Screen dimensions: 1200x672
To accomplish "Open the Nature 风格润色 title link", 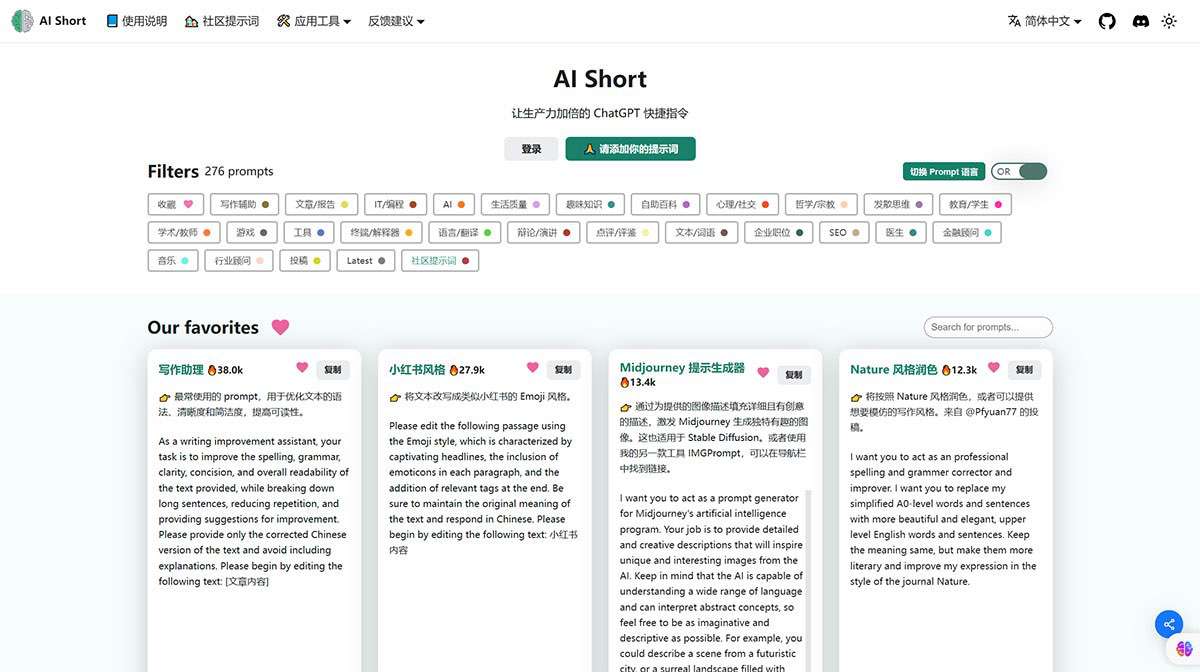I will point(894,370).
